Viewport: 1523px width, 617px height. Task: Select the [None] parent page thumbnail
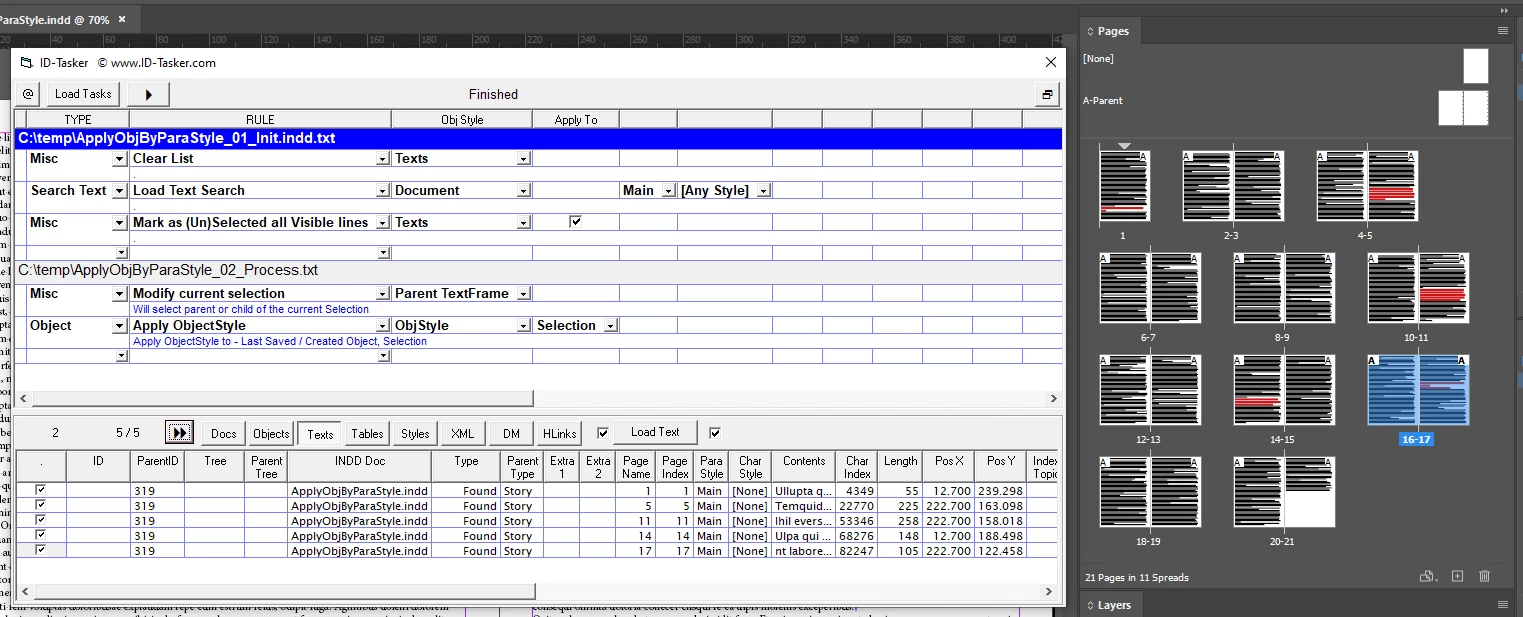tap(1475, 66)
